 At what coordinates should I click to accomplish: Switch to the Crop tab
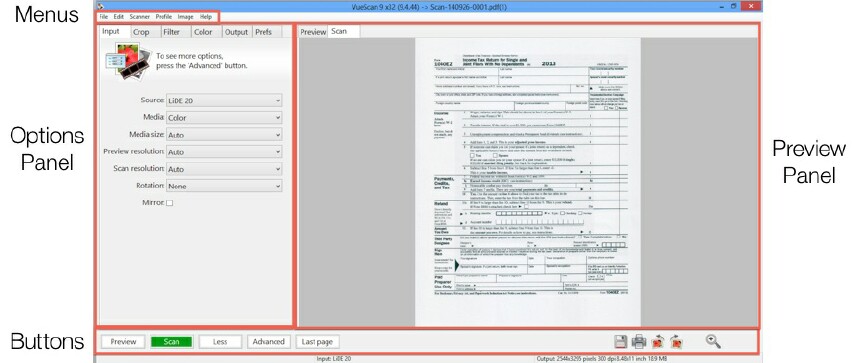[x=146, y=32]
